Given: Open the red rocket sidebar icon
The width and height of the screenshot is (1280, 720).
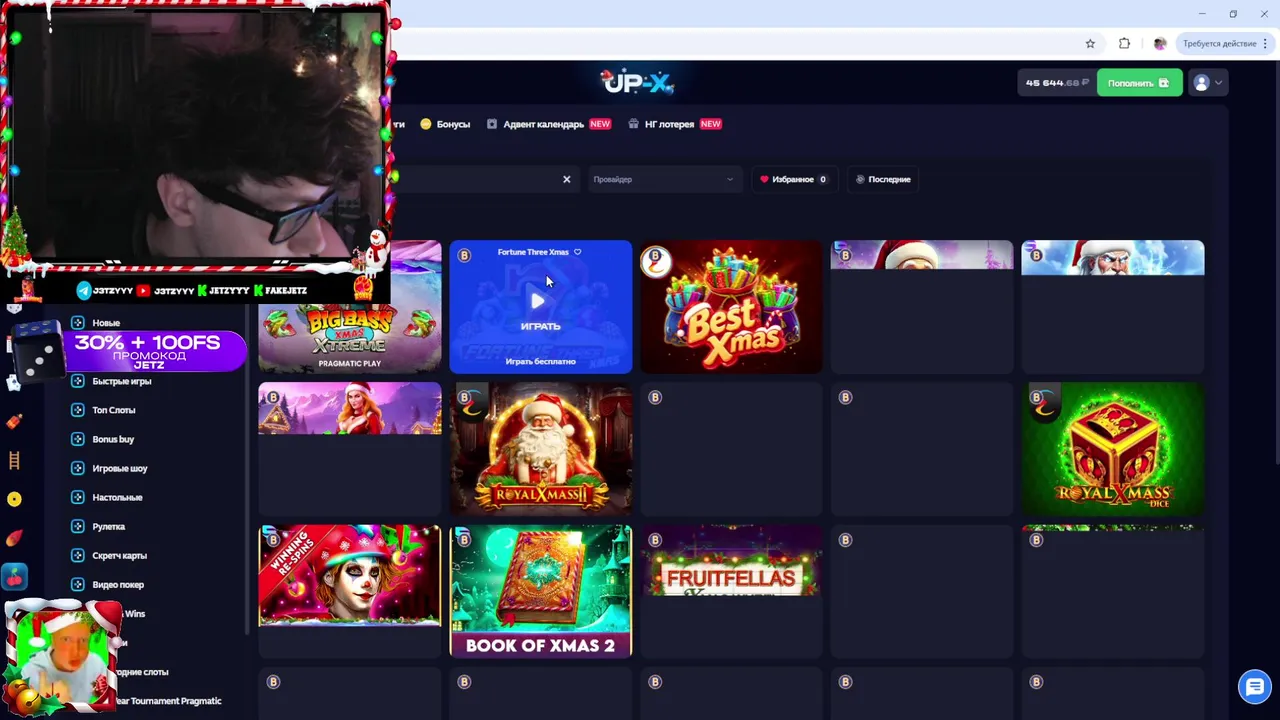Looking at the screenshot, I should pyautogui.click(x=14, y=538).
